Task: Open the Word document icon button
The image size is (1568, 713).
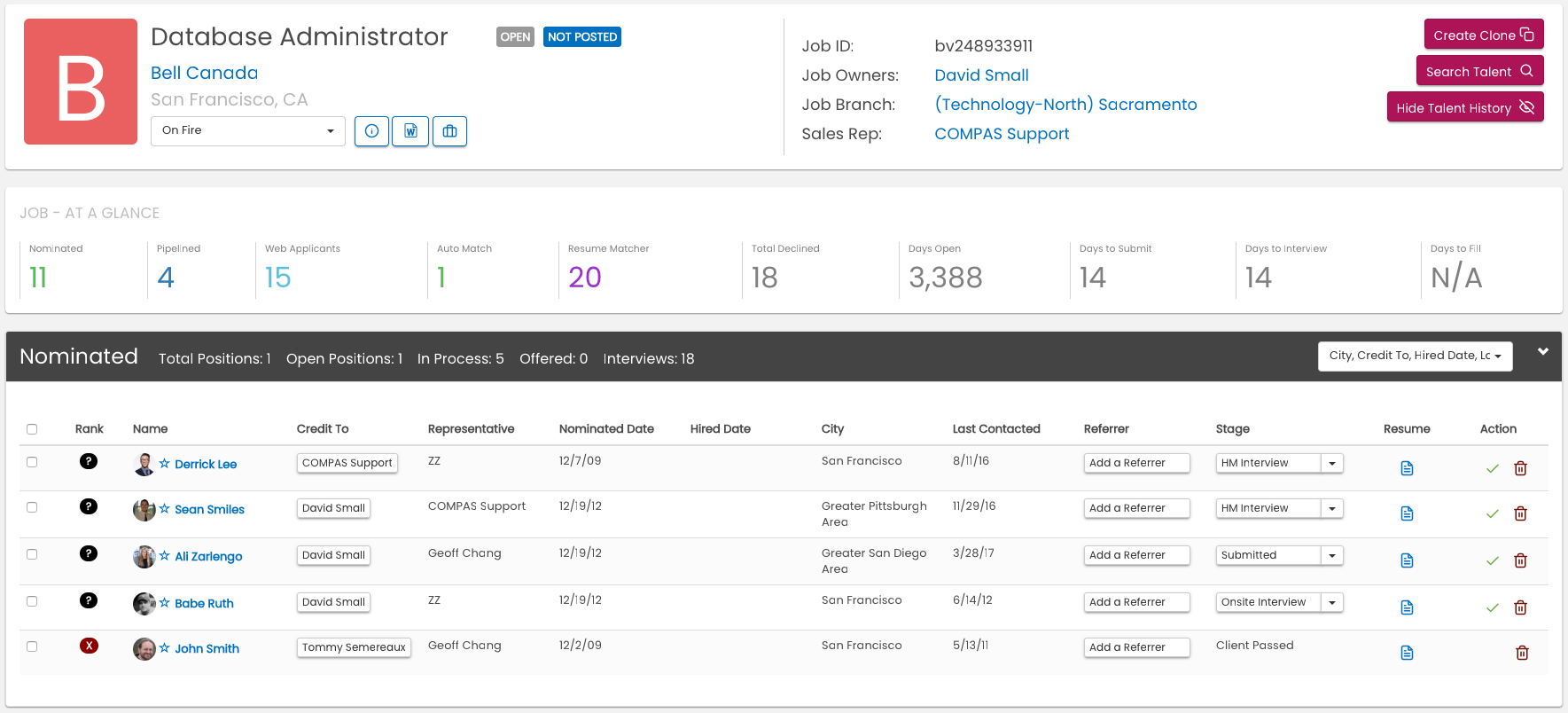Action: tap(410, 131)
